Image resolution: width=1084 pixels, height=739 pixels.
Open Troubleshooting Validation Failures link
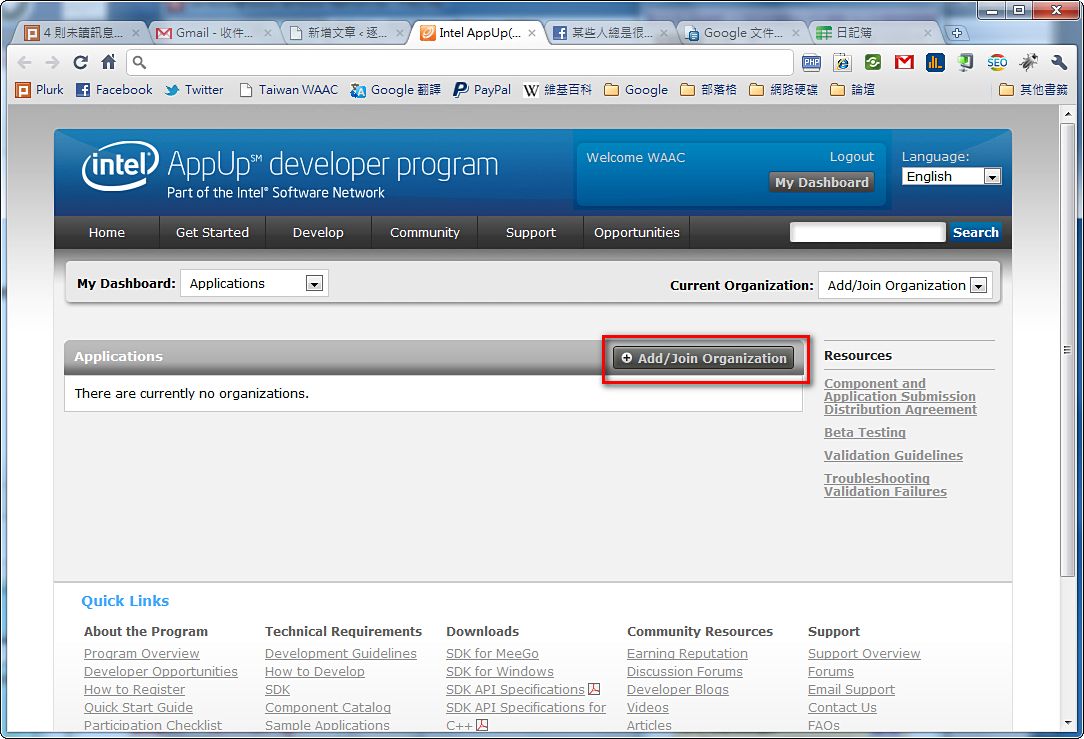[885, 485]
